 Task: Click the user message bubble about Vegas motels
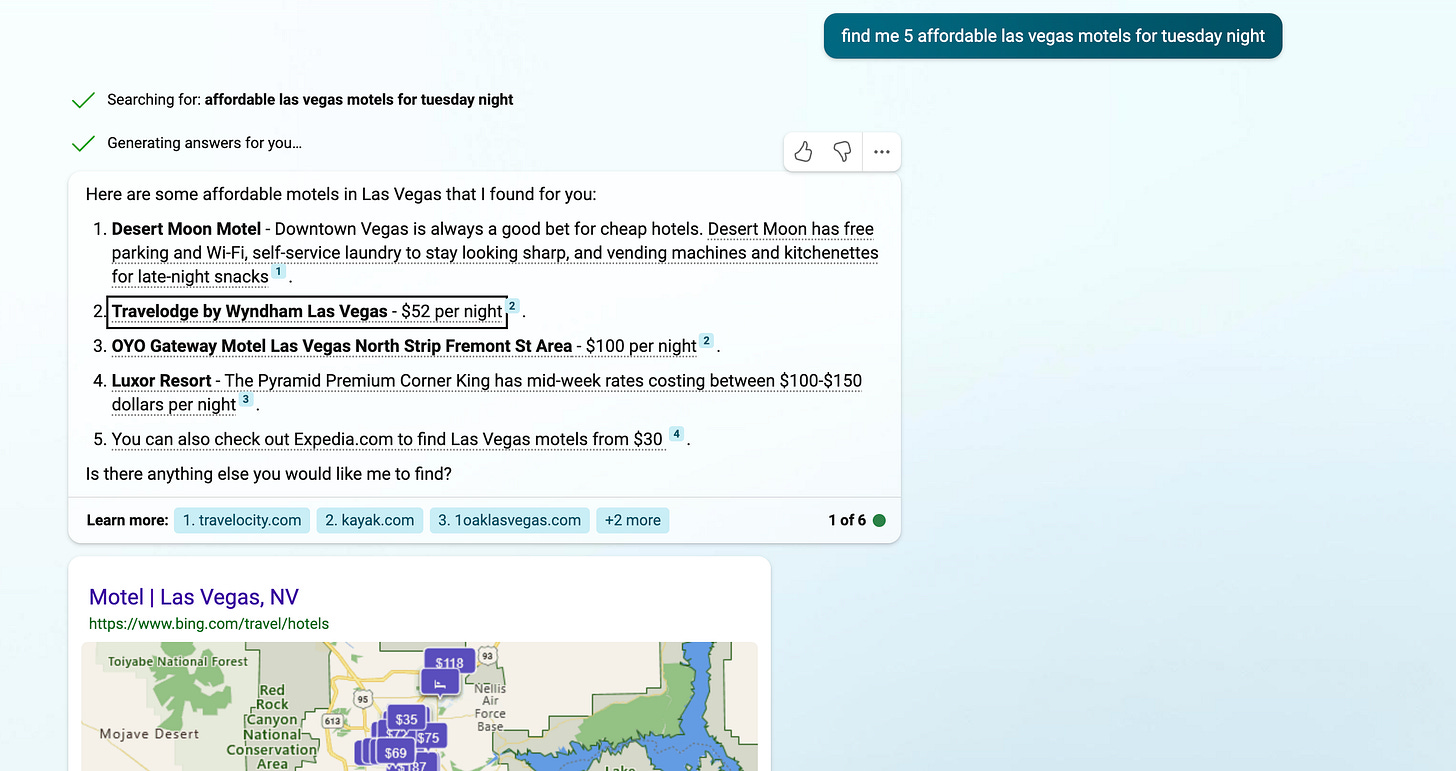coord(1053,36)
